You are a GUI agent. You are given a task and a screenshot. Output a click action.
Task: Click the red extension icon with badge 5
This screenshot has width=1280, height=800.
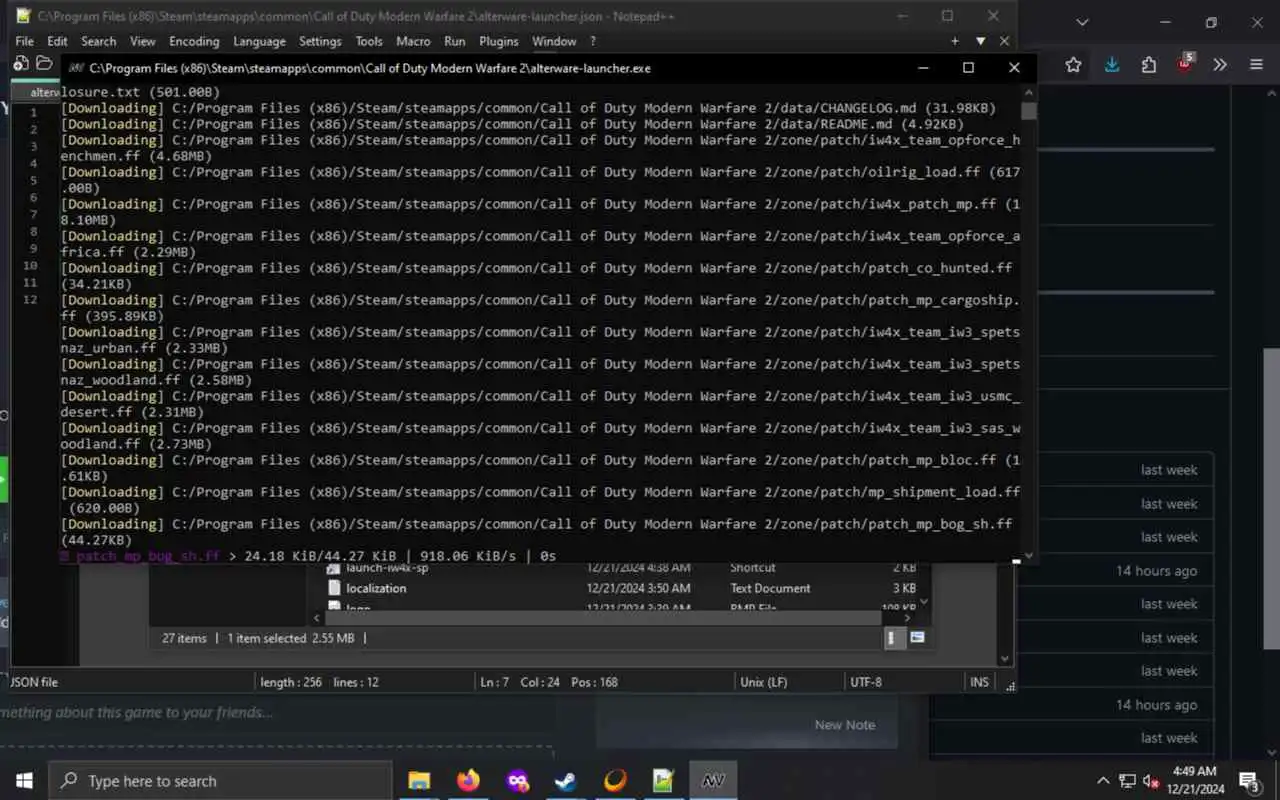(1185, 64)
